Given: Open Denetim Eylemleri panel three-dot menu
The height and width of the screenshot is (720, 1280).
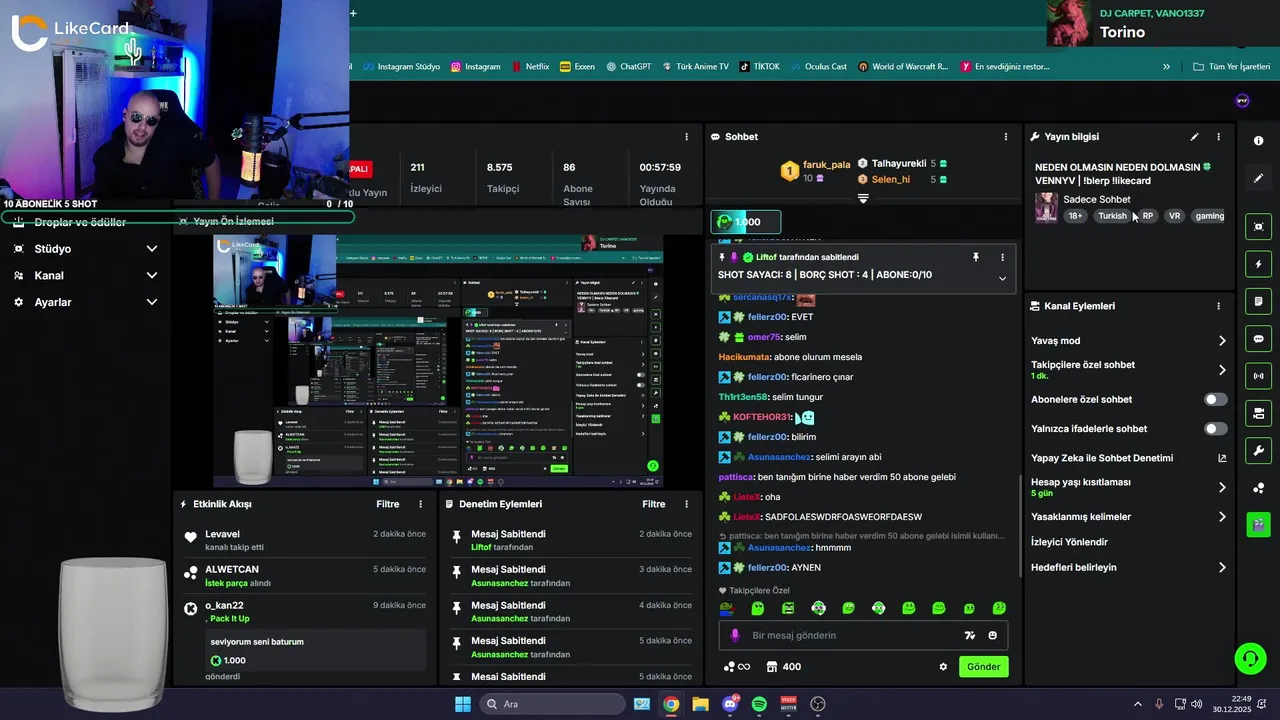Looking at the screenshot, I should [x=686, y=504].
